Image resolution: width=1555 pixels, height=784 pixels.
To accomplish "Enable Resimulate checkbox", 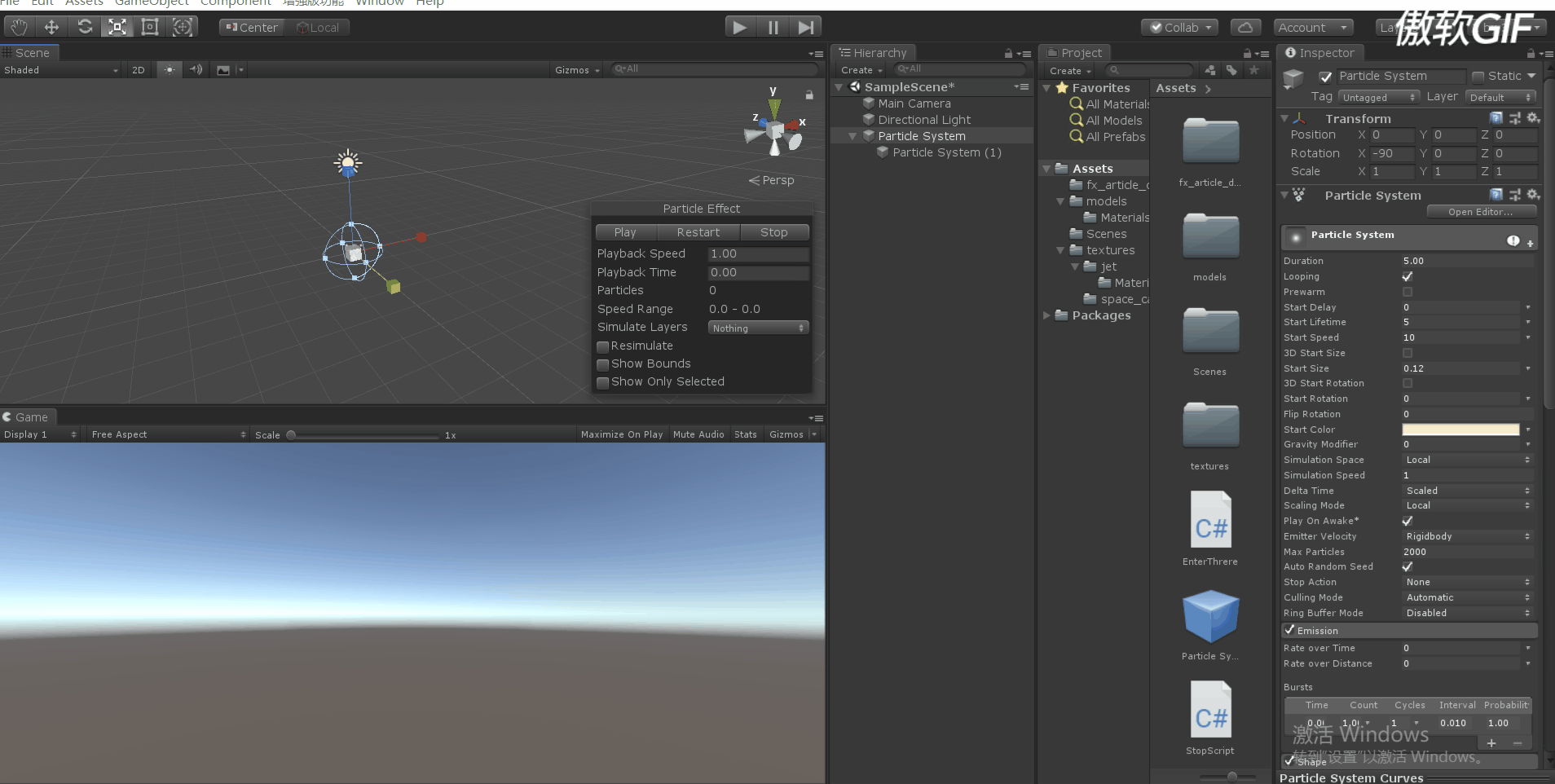I will click(x=603, y=346).
